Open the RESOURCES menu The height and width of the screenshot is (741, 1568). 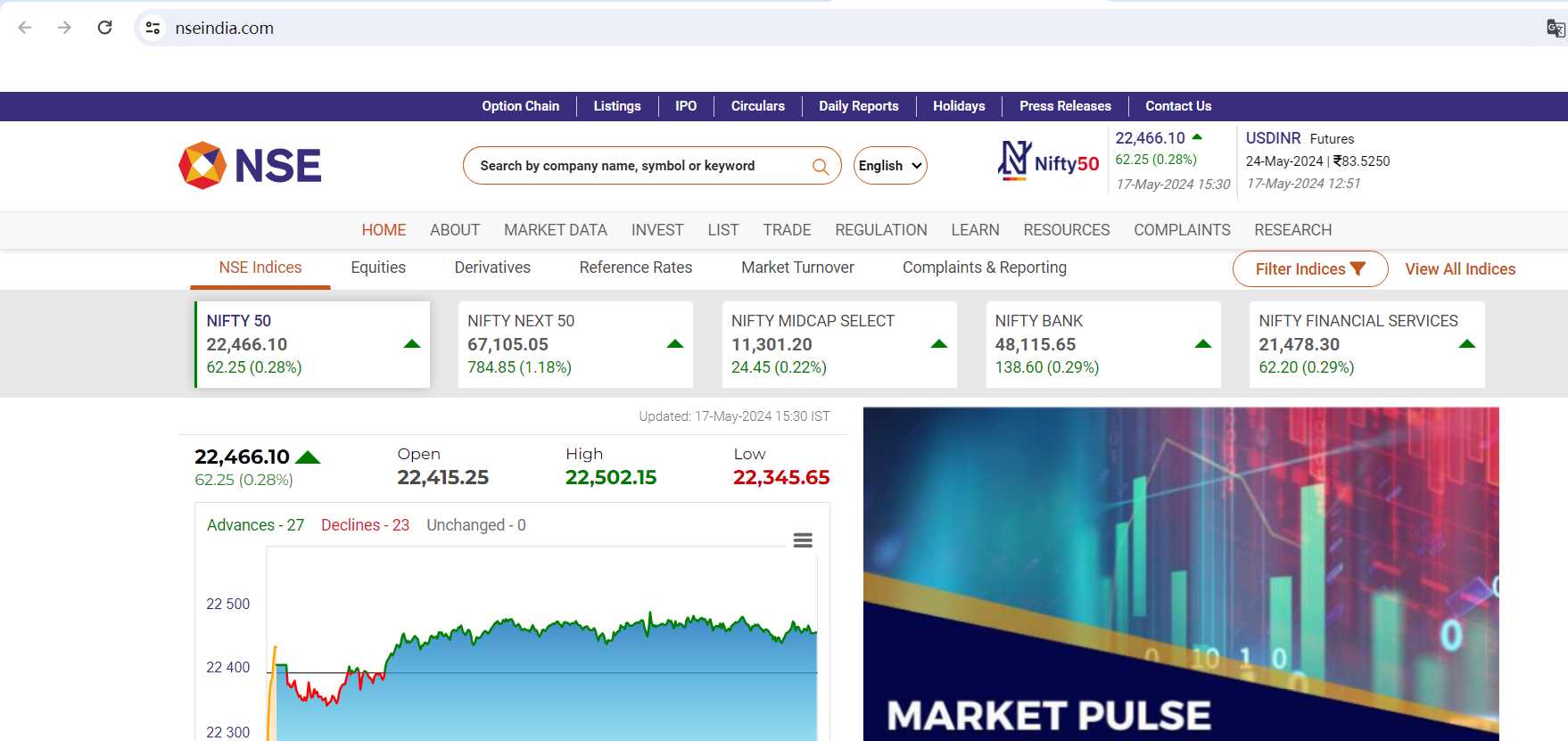click(1067, 230)
